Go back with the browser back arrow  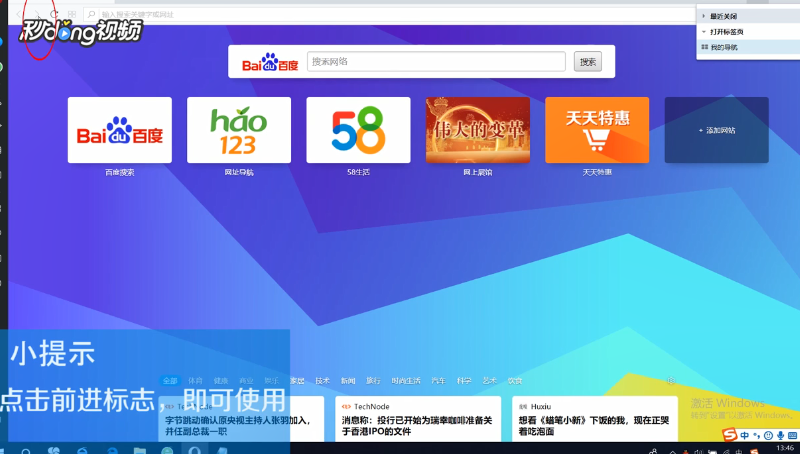tap(19, 14)
